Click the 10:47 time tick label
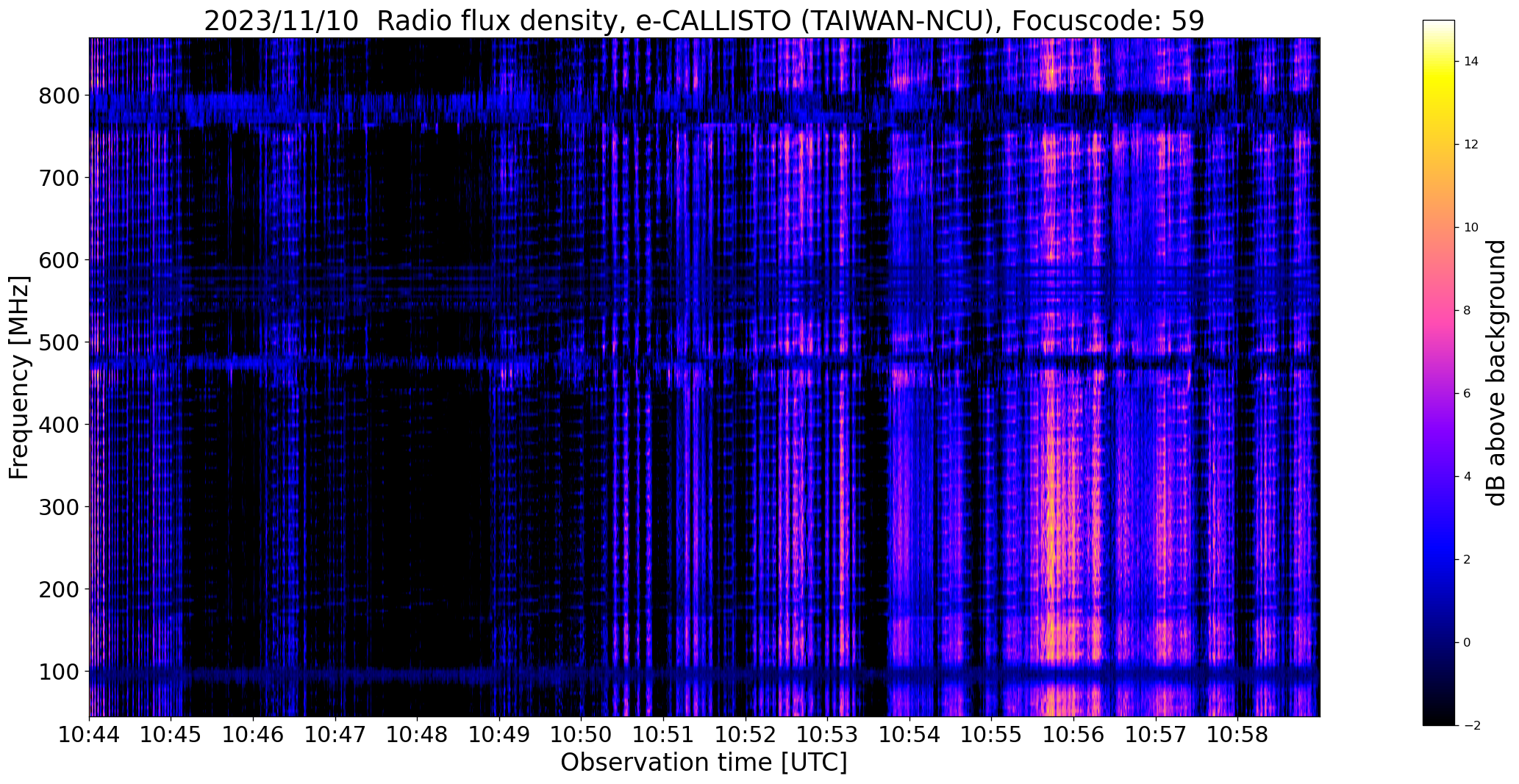 pos(335,734)
